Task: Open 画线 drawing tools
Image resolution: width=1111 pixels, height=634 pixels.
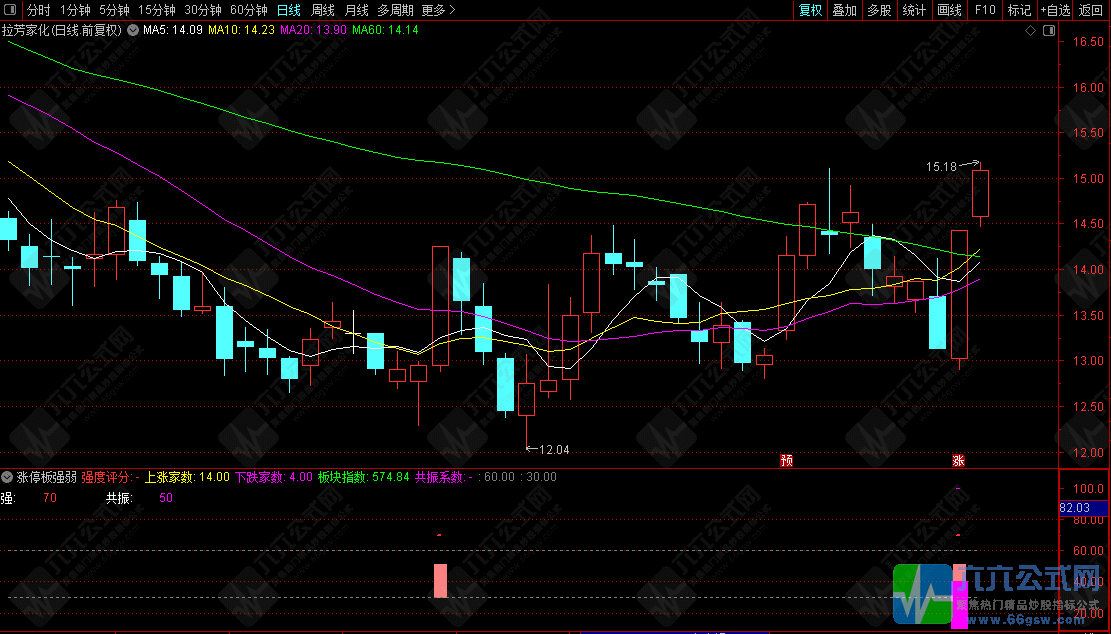Action: [949, 10]
